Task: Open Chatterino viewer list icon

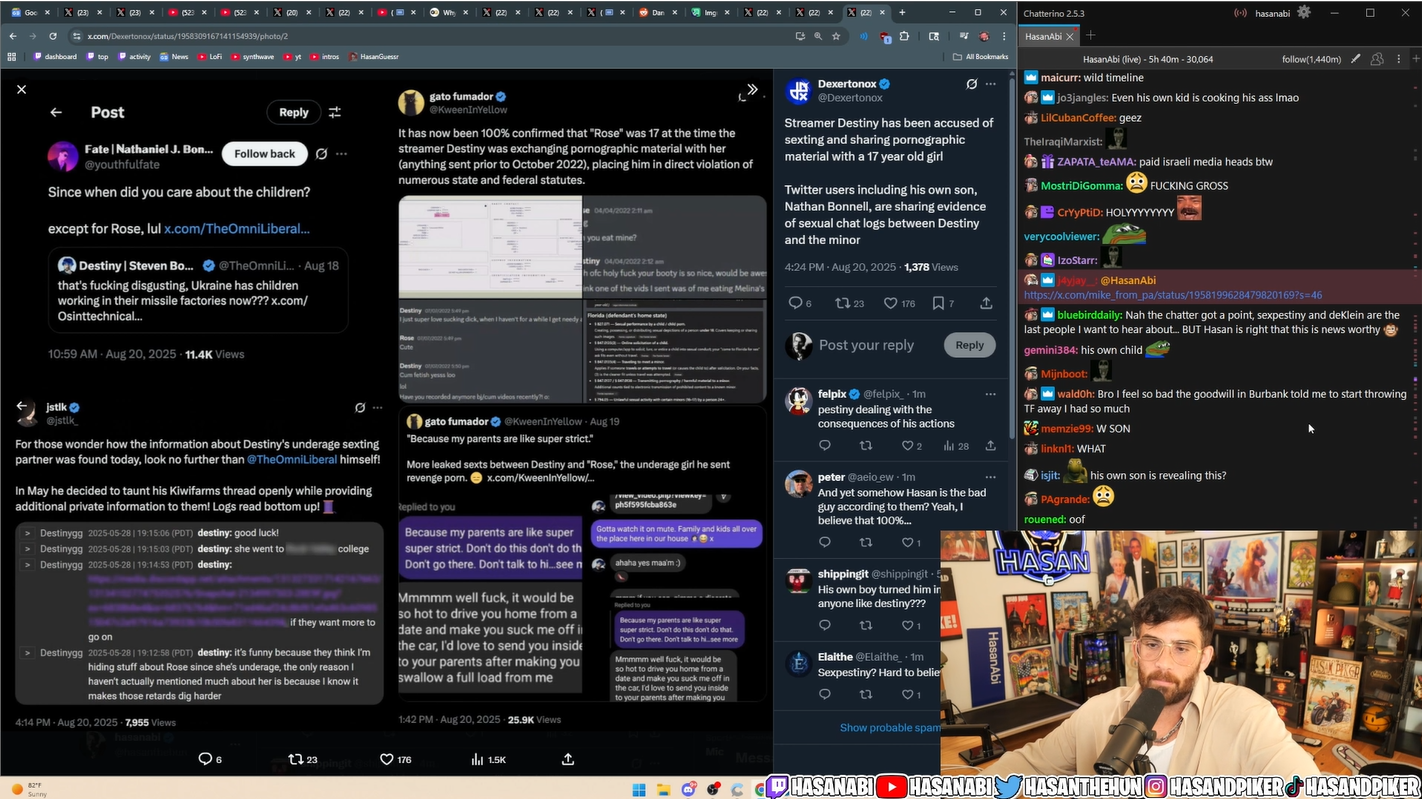Action: point(1377,59)
